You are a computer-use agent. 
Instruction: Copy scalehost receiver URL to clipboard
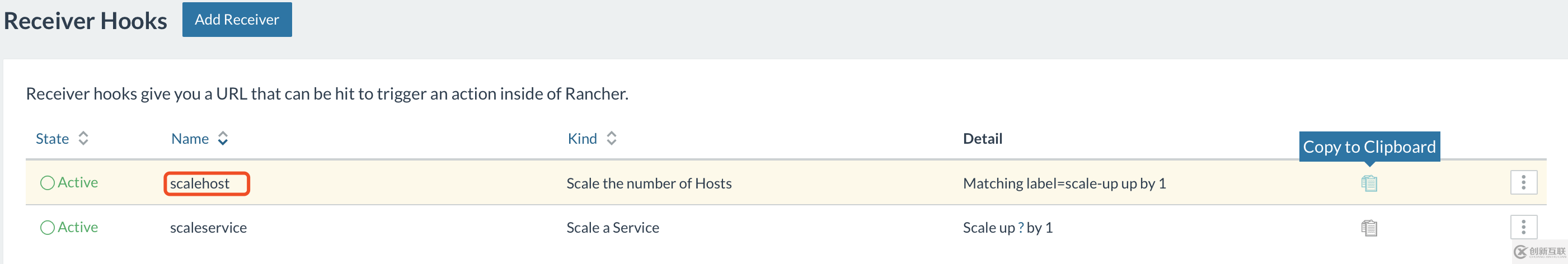click(1369, 183)
